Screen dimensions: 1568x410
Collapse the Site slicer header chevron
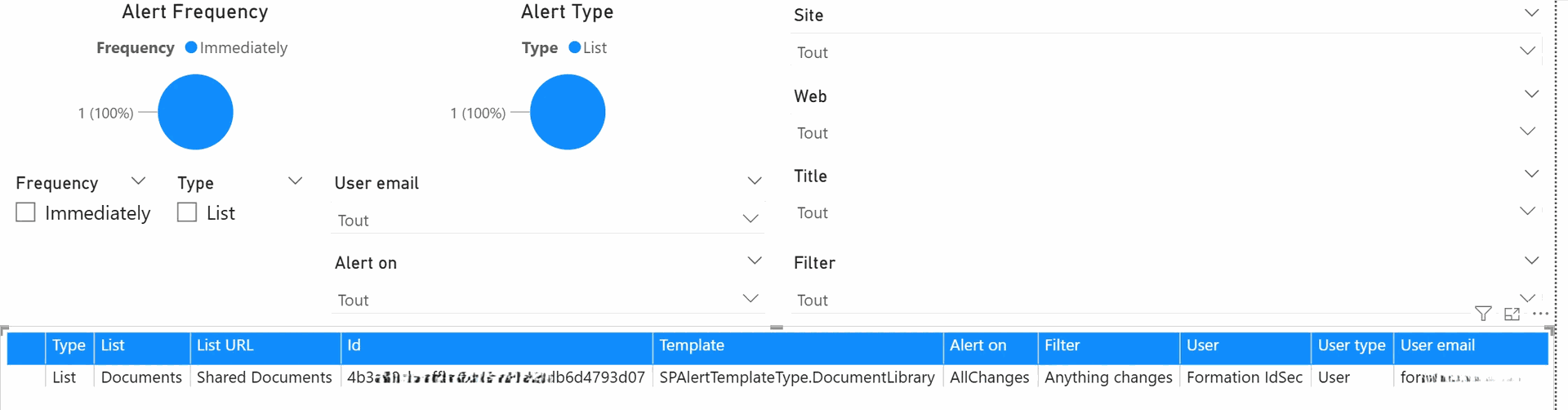(1531, 13)
